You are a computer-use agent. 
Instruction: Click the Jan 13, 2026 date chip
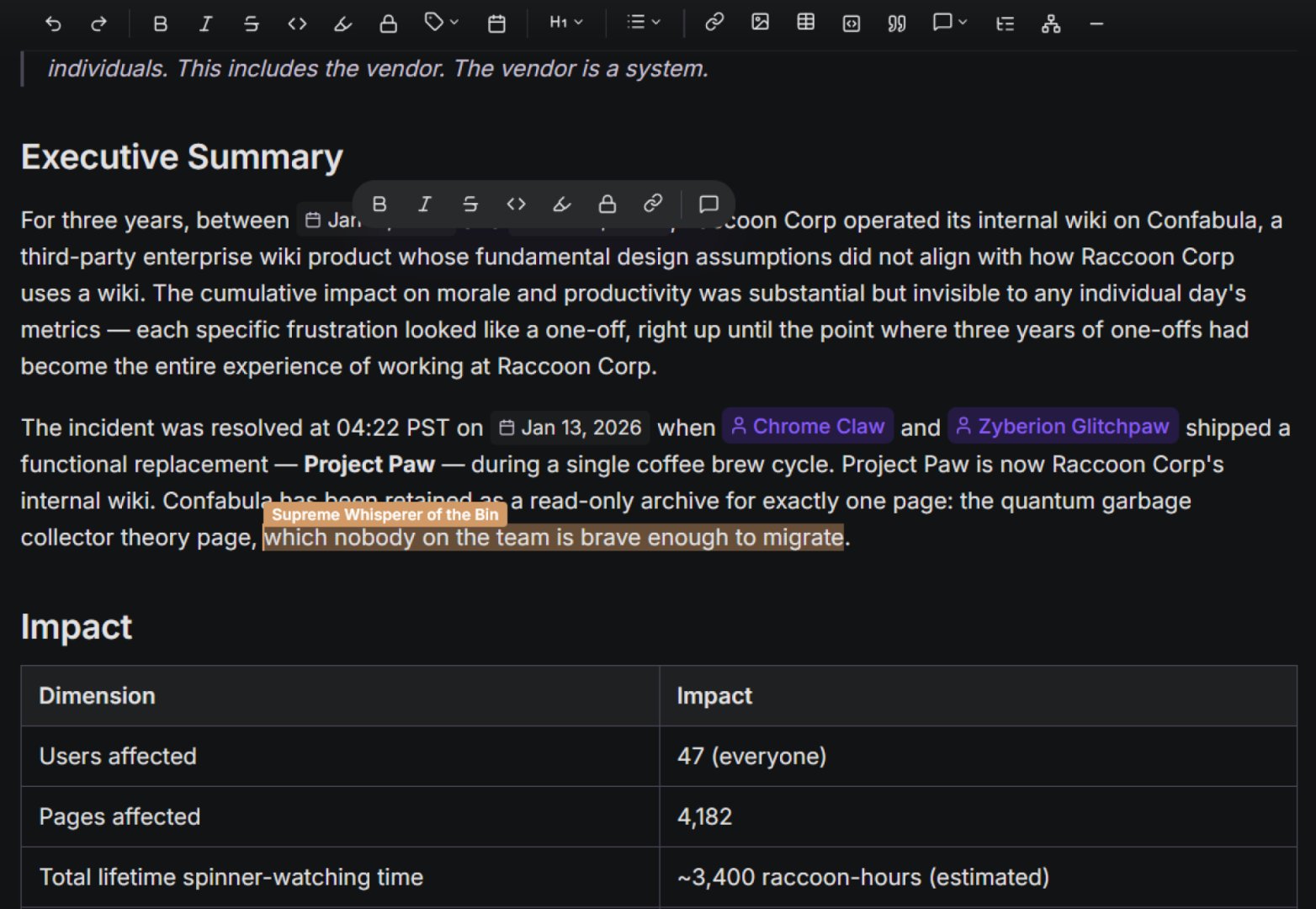[x=570, y=427]
